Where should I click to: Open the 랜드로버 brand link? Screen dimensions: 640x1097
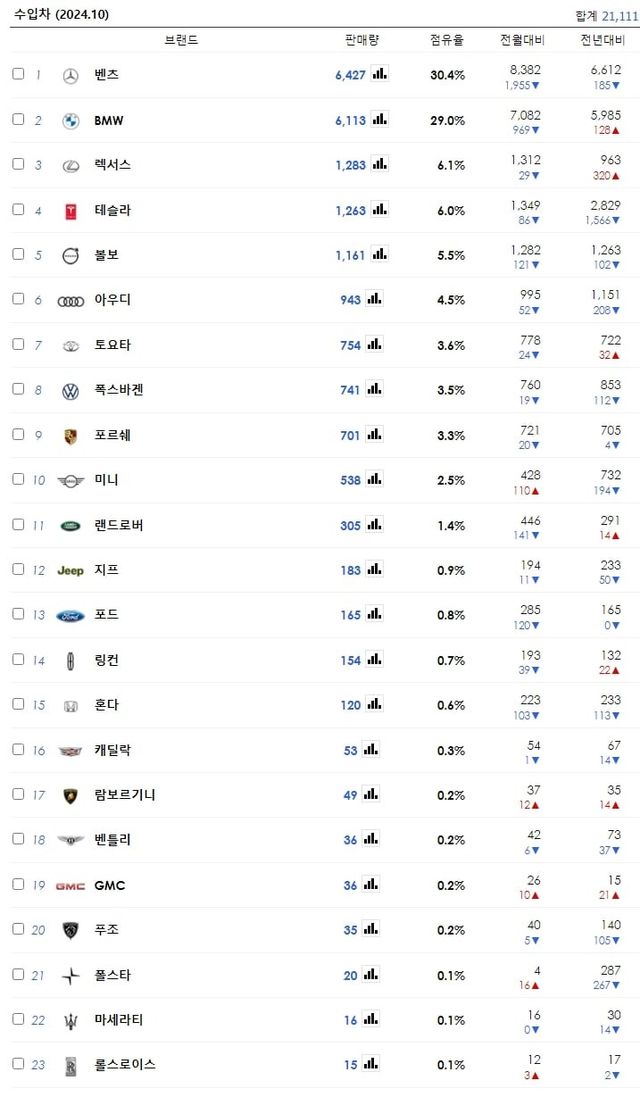pos(118,525)
